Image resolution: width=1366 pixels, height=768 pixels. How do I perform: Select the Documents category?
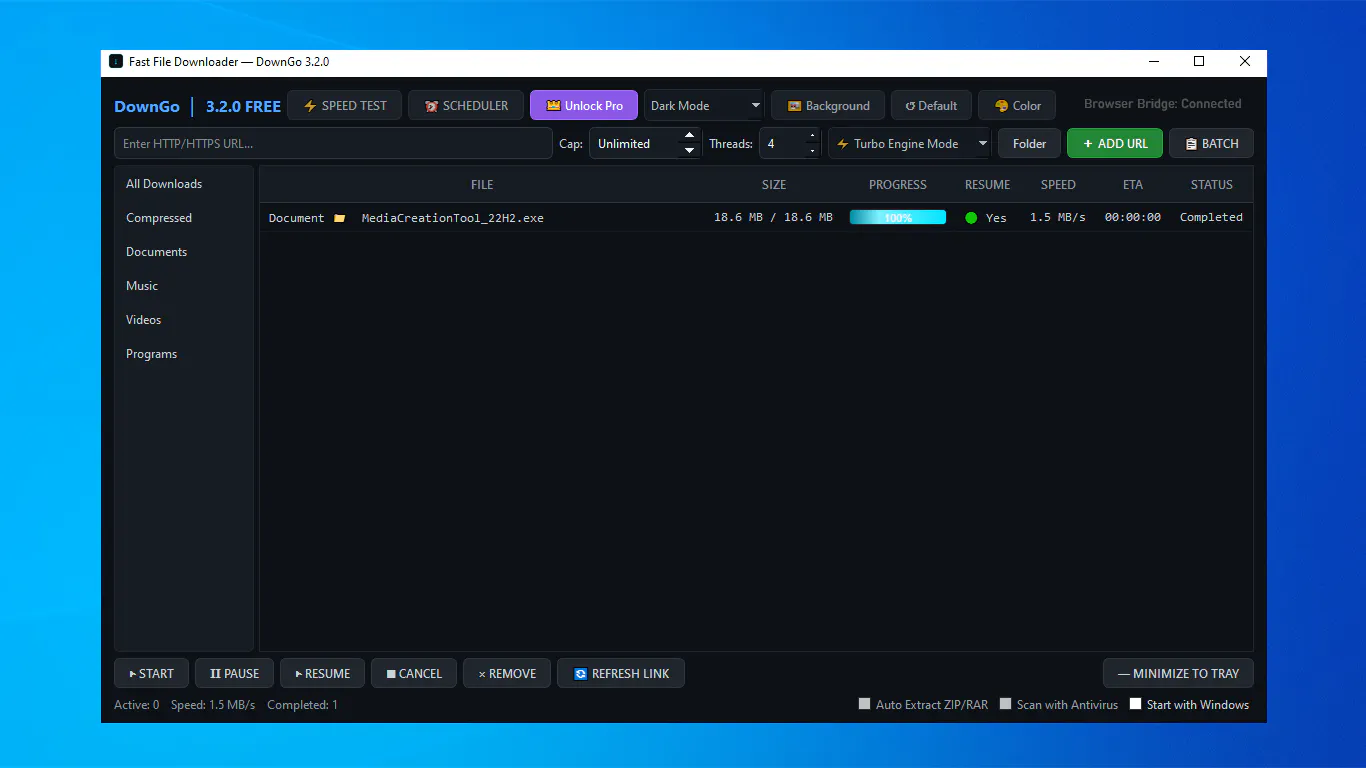(183, 252)
